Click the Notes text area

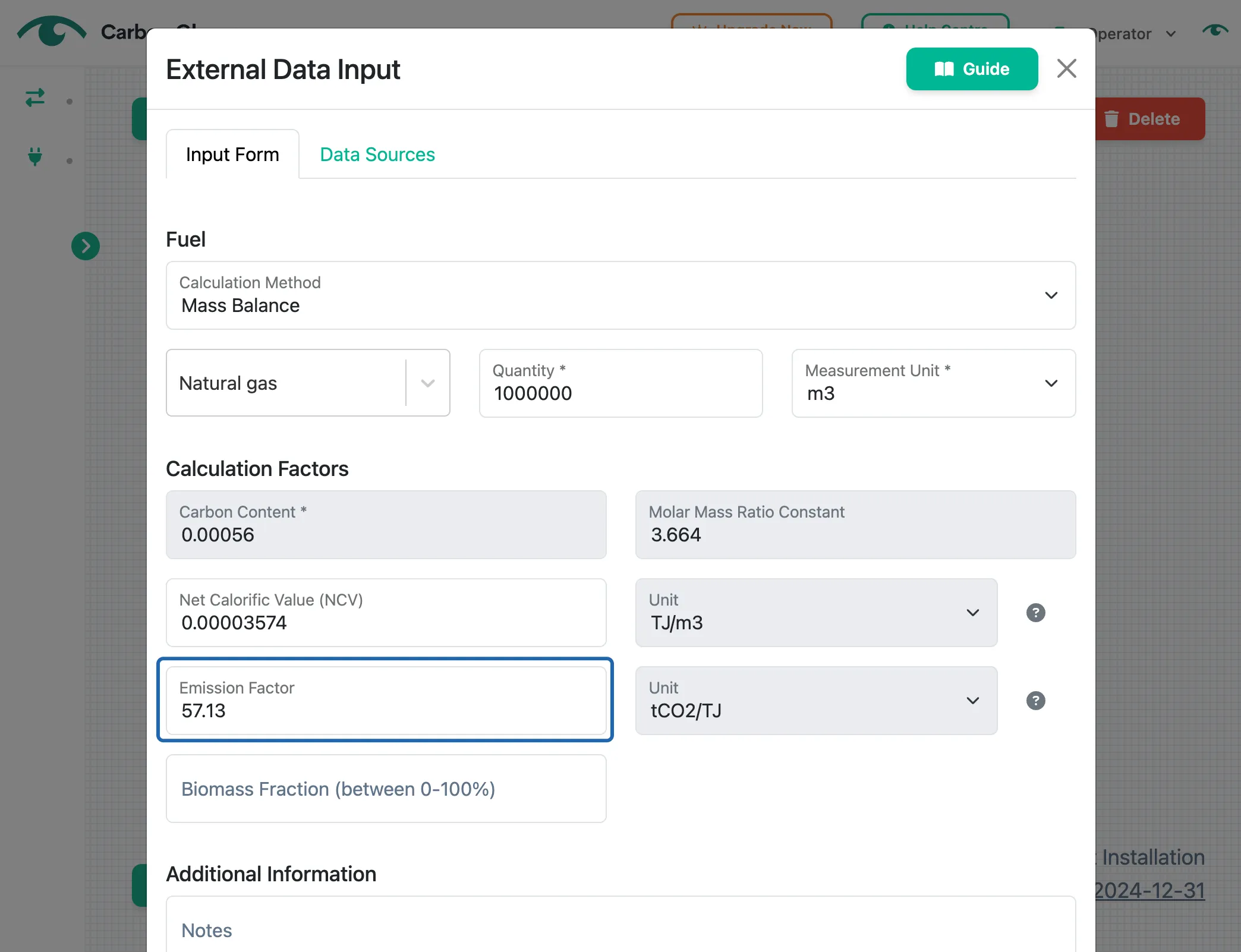click(620, 925)
